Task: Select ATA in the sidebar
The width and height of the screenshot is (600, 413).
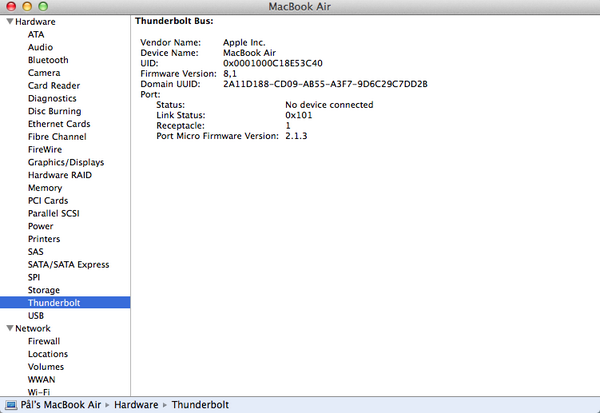Action: tap(36, 34)
